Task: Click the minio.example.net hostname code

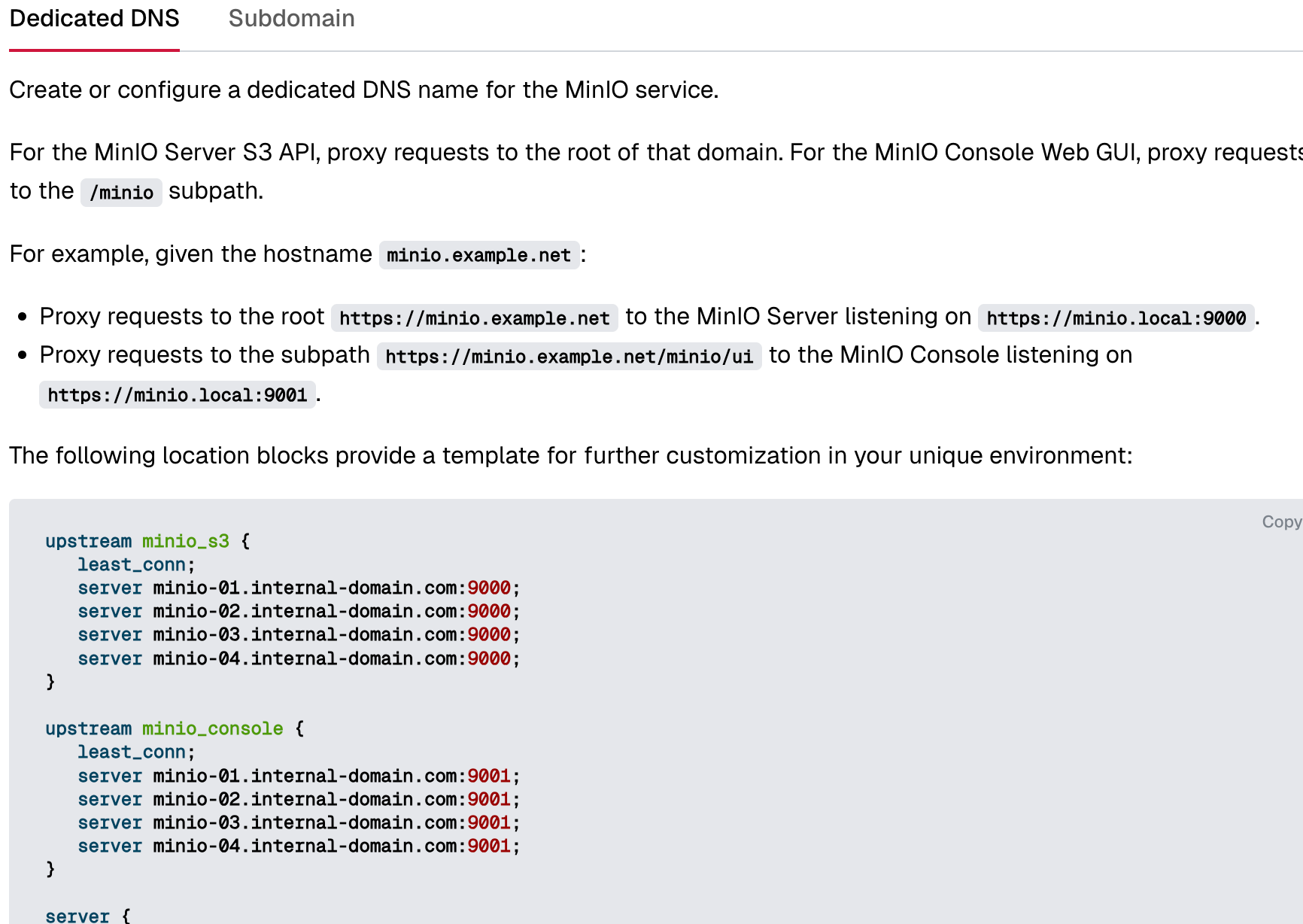Action: (478, 255)
